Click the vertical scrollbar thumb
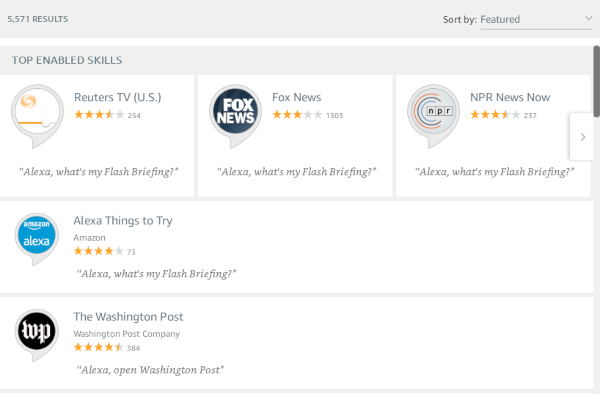The height and width of the screenshot is (394, 600). point(597,81)
